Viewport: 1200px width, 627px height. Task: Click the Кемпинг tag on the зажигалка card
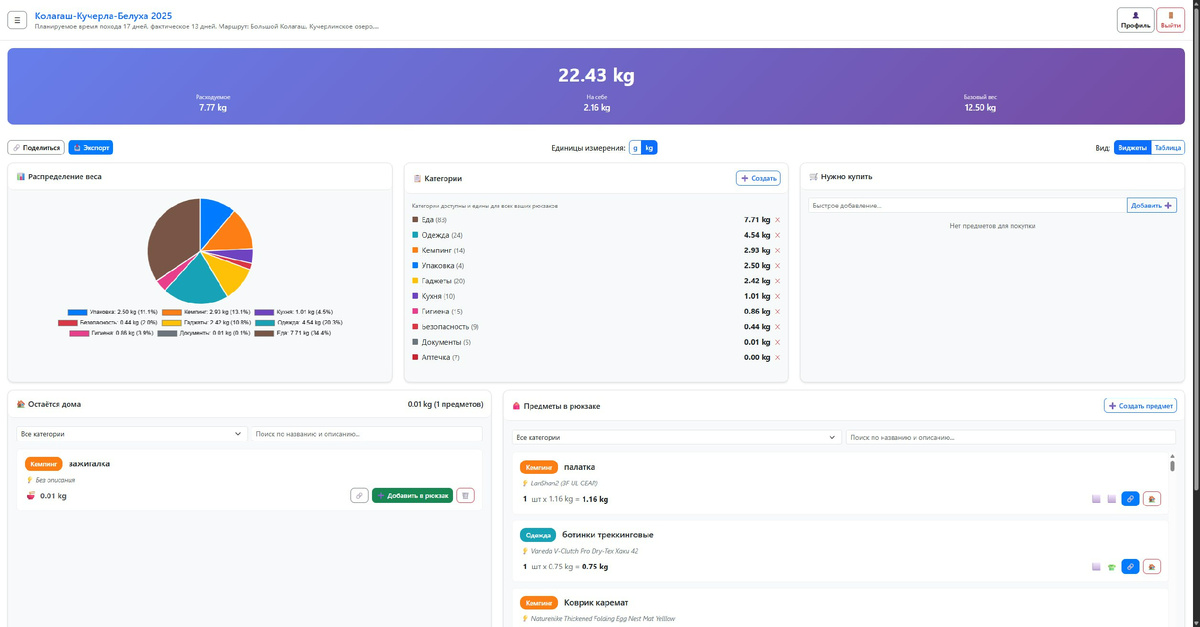(43, 464)
